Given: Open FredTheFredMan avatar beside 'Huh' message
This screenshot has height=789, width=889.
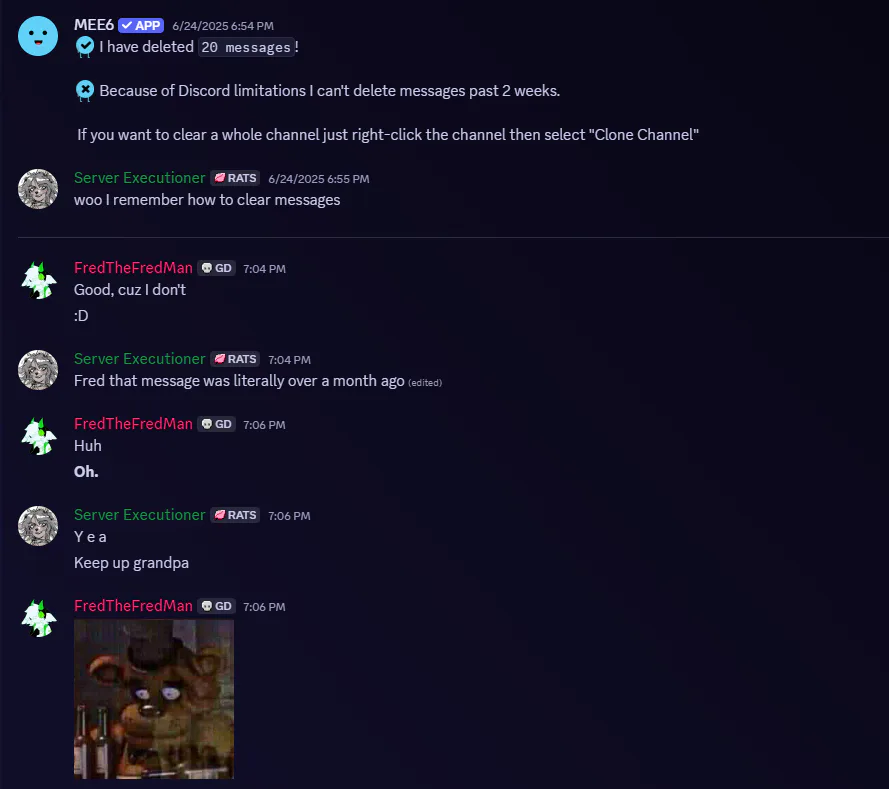Looking at the screenshot, I should (38, 435).
